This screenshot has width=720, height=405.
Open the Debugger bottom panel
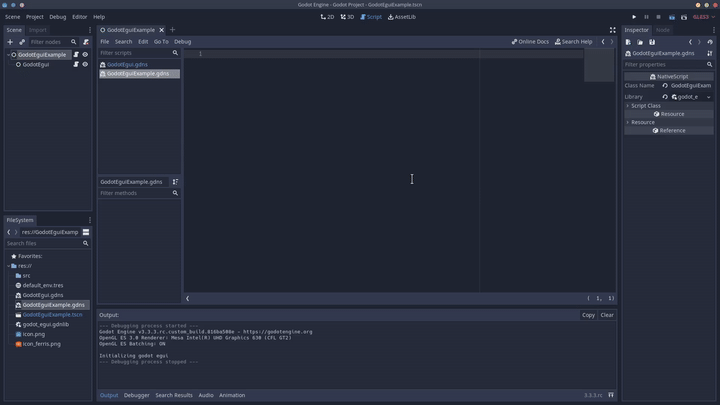click(136, 395)
